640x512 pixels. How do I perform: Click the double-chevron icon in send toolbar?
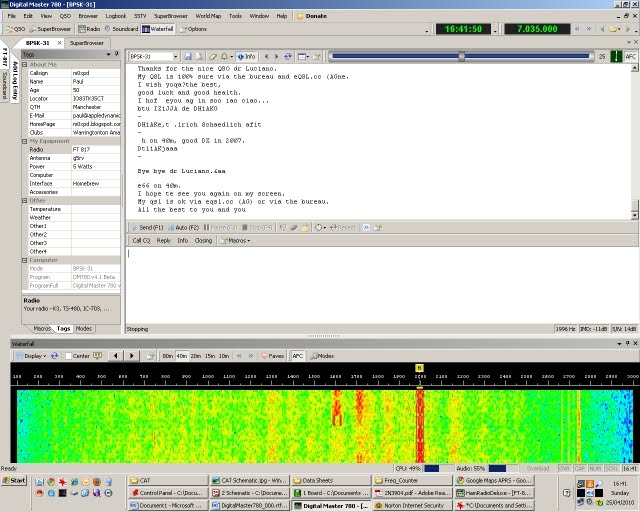(x=366, y=227)
